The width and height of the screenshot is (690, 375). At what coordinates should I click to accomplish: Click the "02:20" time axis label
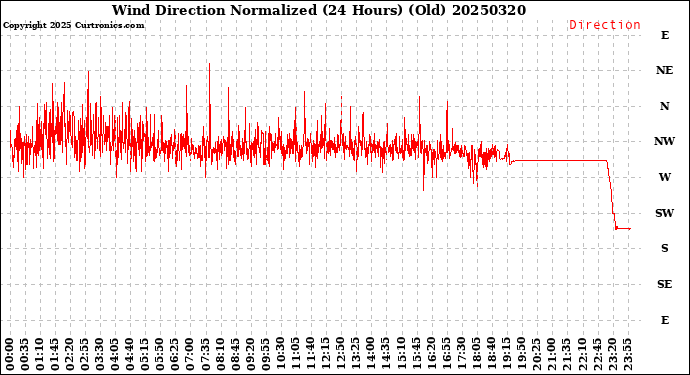[70, 354]
